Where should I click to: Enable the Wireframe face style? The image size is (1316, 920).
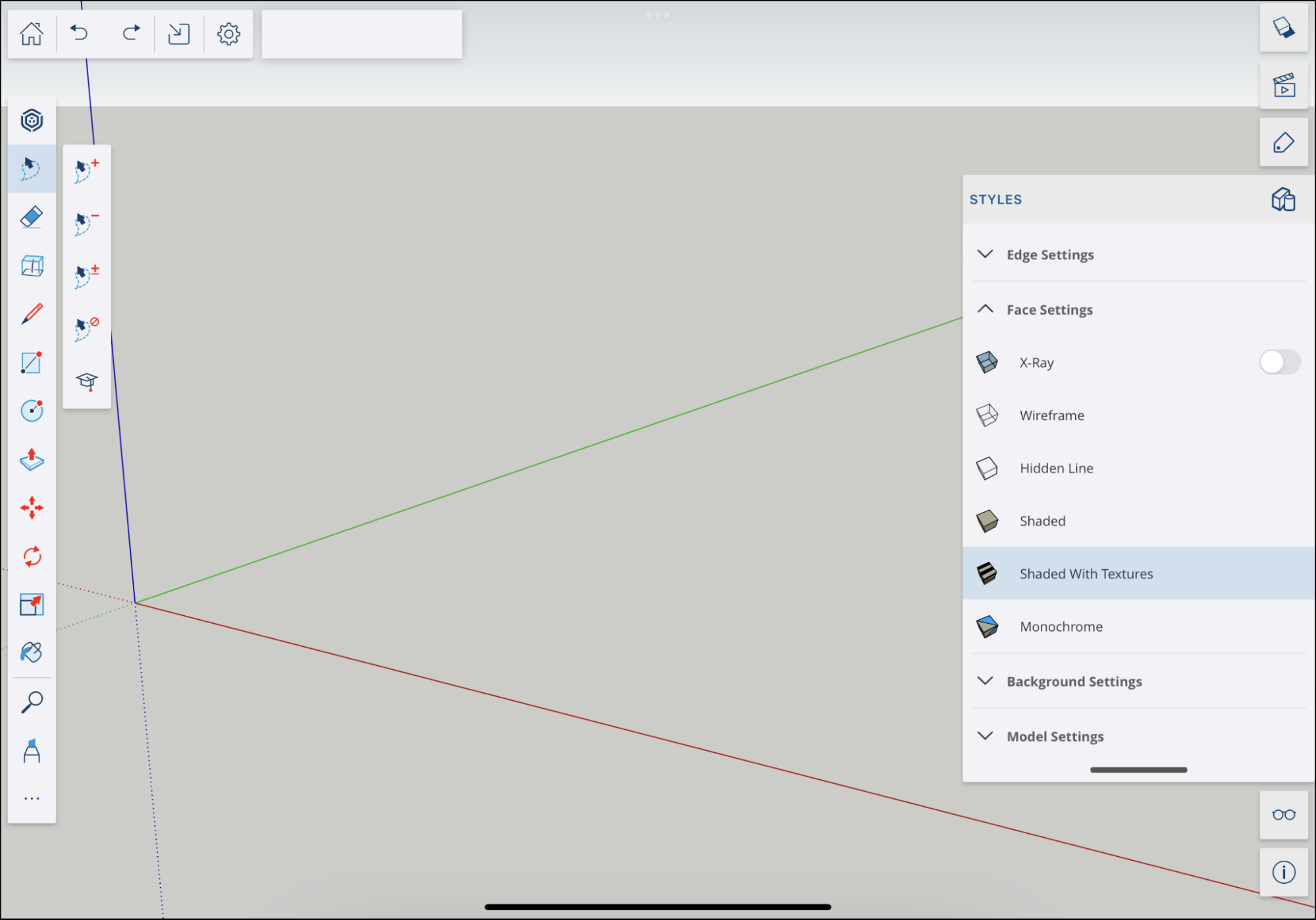1119,415
